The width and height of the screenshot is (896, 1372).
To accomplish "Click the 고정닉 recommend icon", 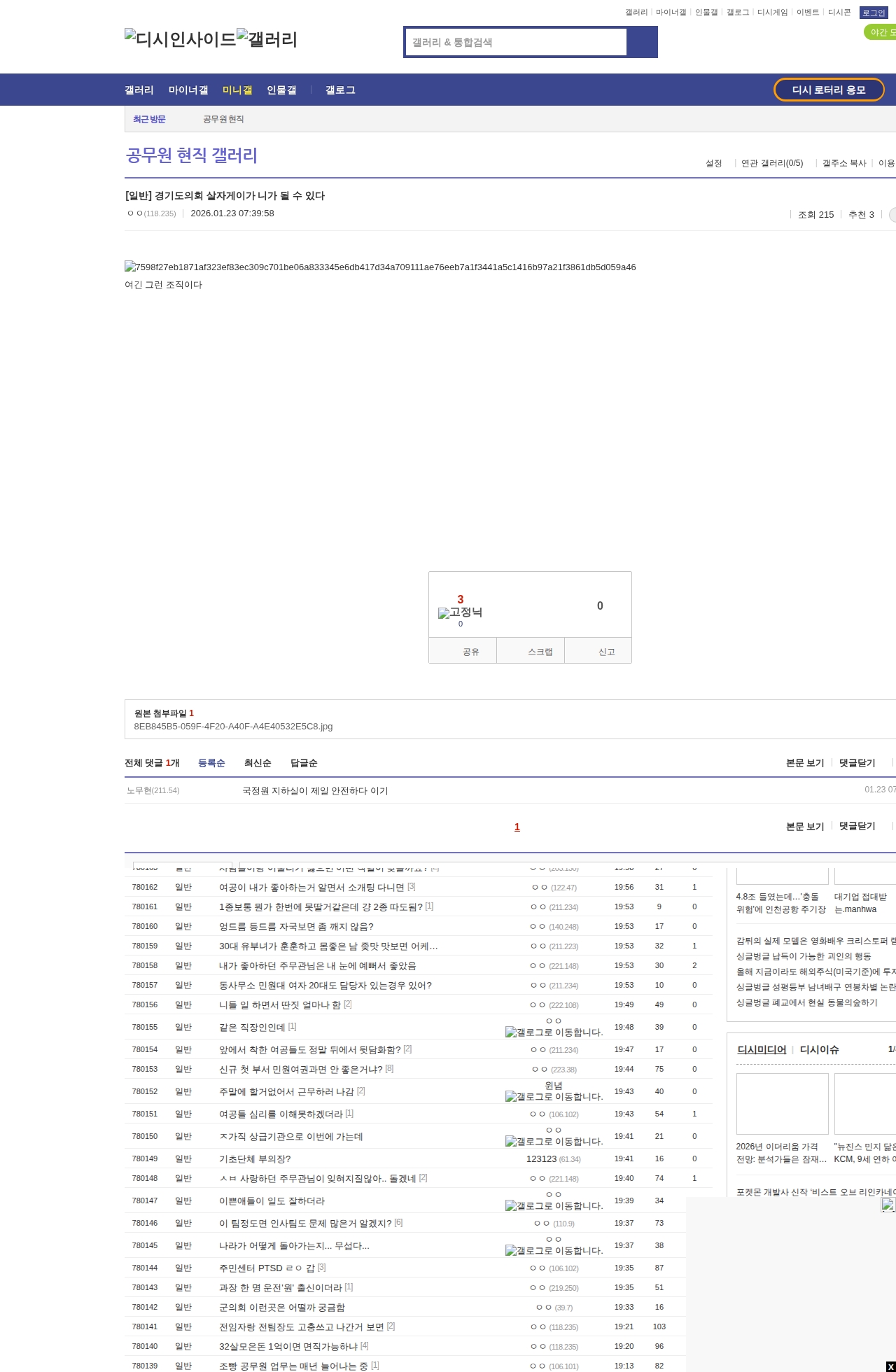I will [x=460, y=612].
